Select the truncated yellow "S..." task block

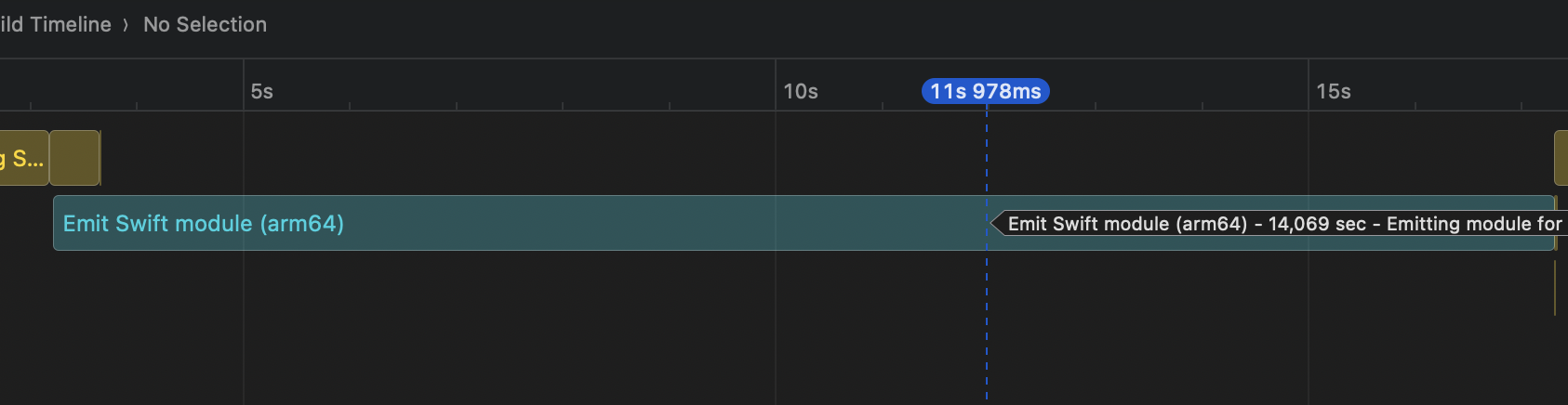pos(23,159)
